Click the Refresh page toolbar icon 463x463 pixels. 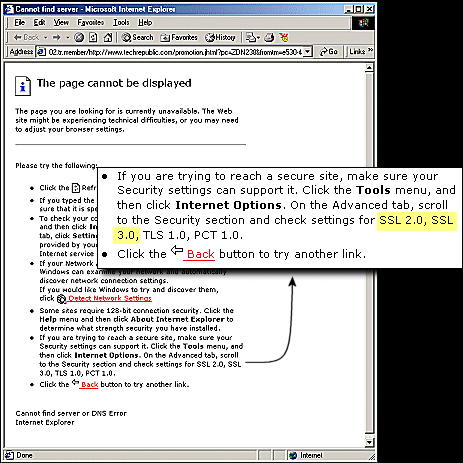click(93, 37)
